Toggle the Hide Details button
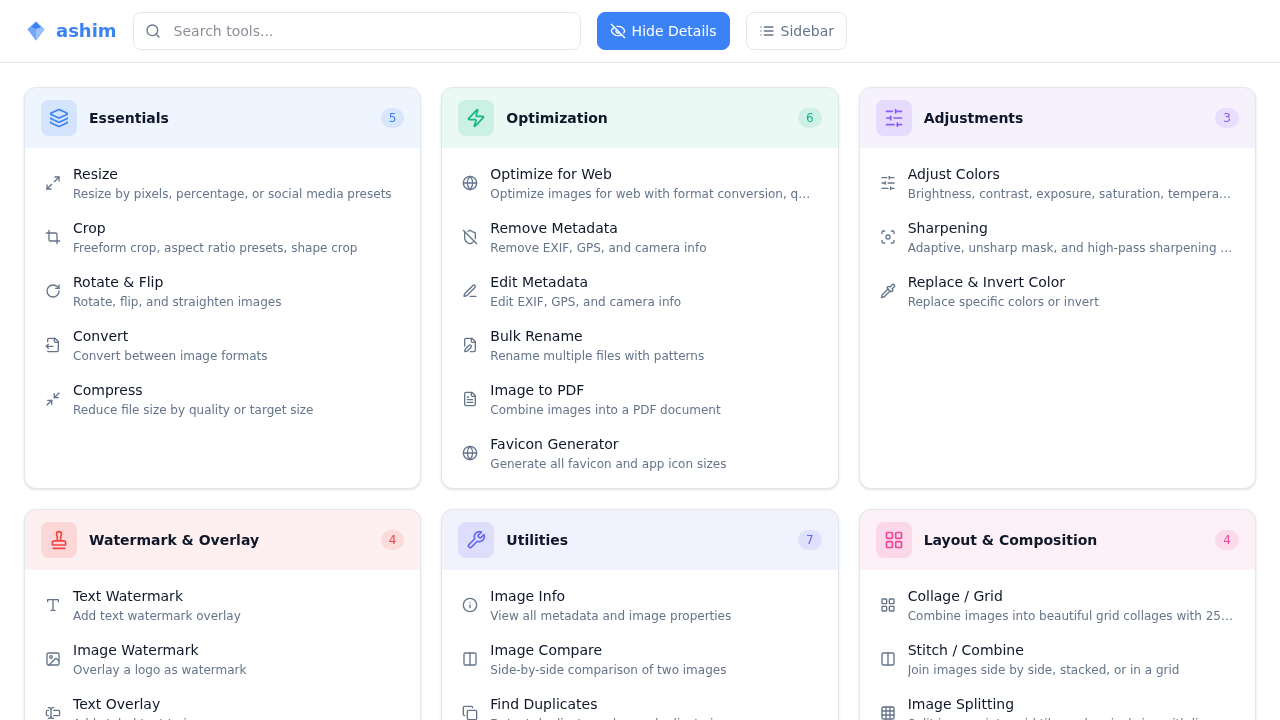Screen dimensions: 1280x720 point(663,31)
